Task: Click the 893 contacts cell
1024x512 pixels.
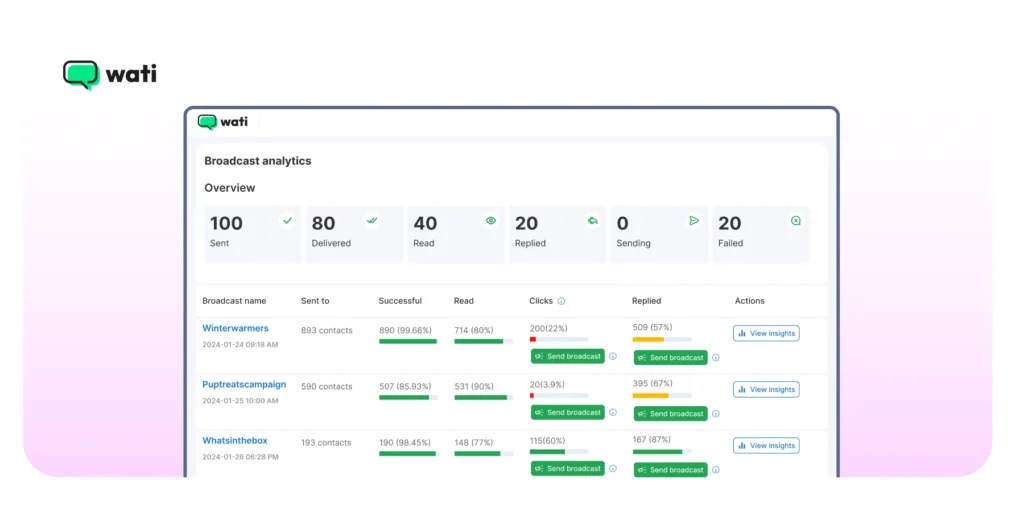Action: click(x=327, y=330)
